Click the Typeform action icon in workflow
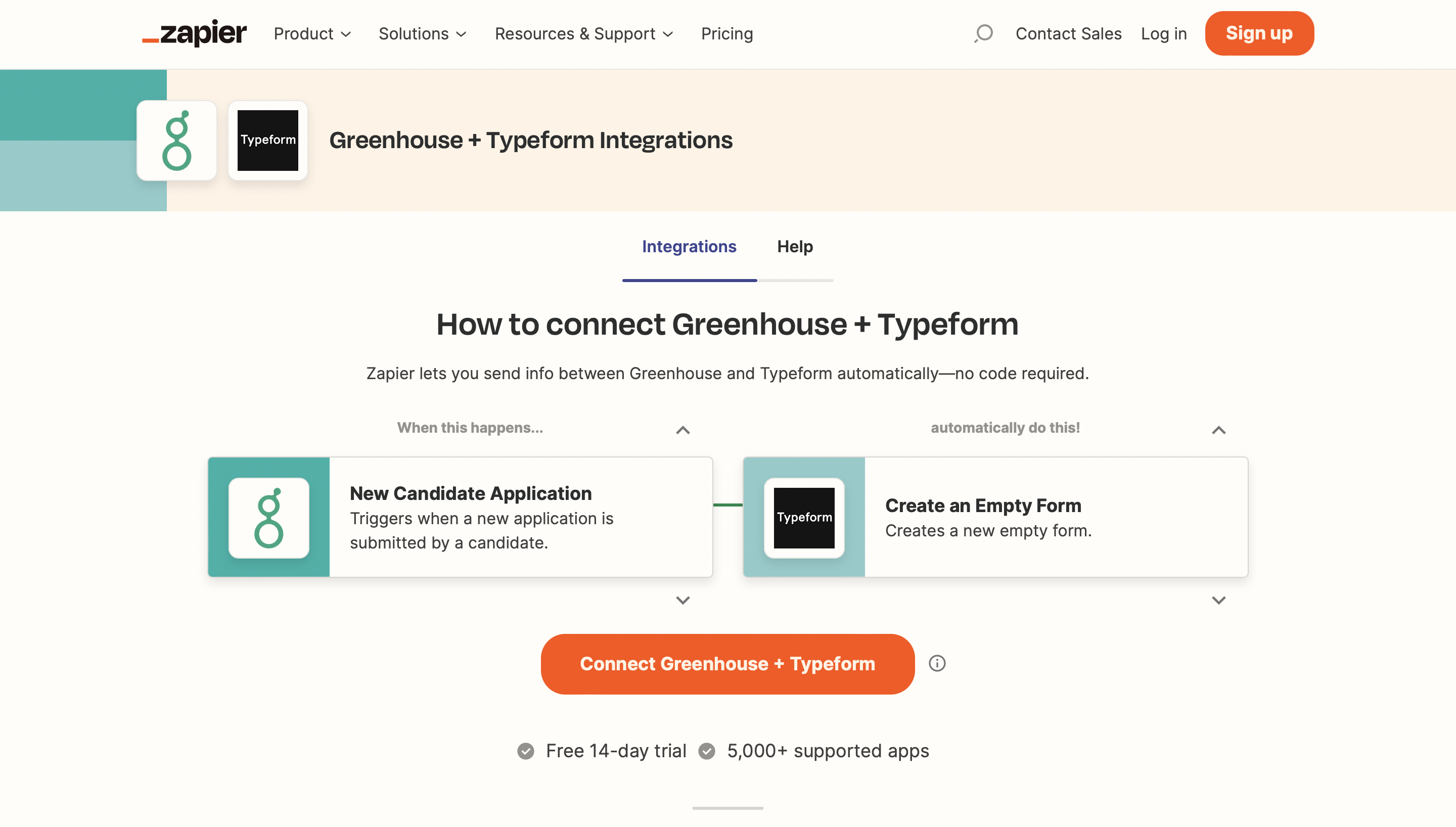 [x=805, y=517]
